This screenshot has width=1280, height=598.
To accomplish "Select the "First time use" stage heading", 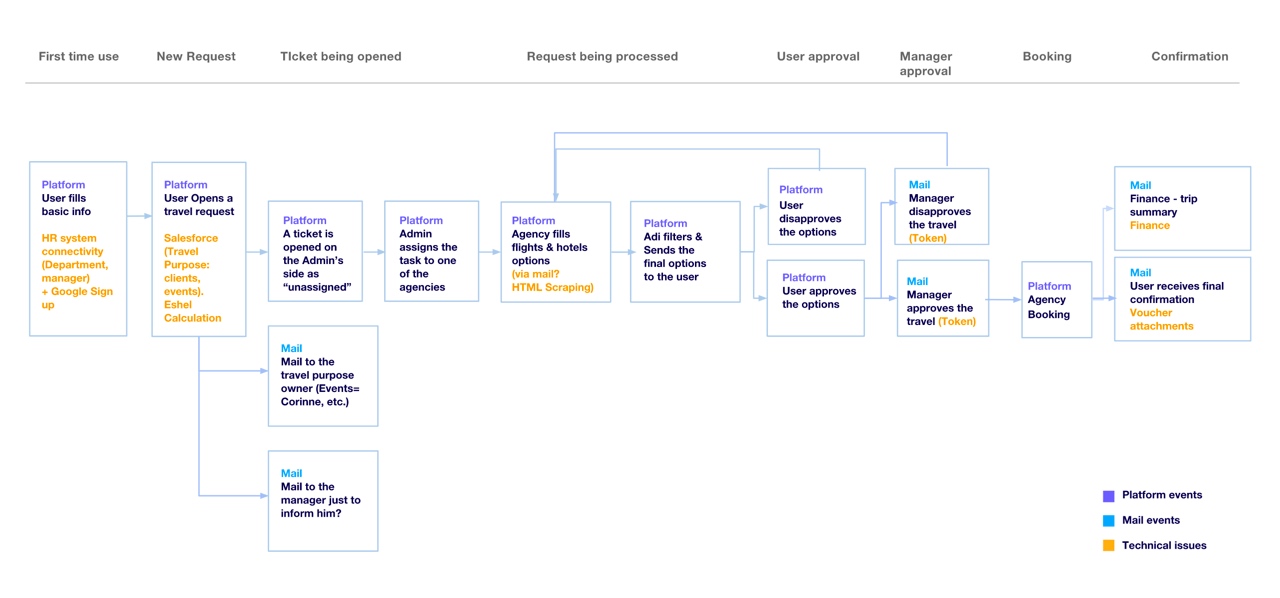I will 79,57.
